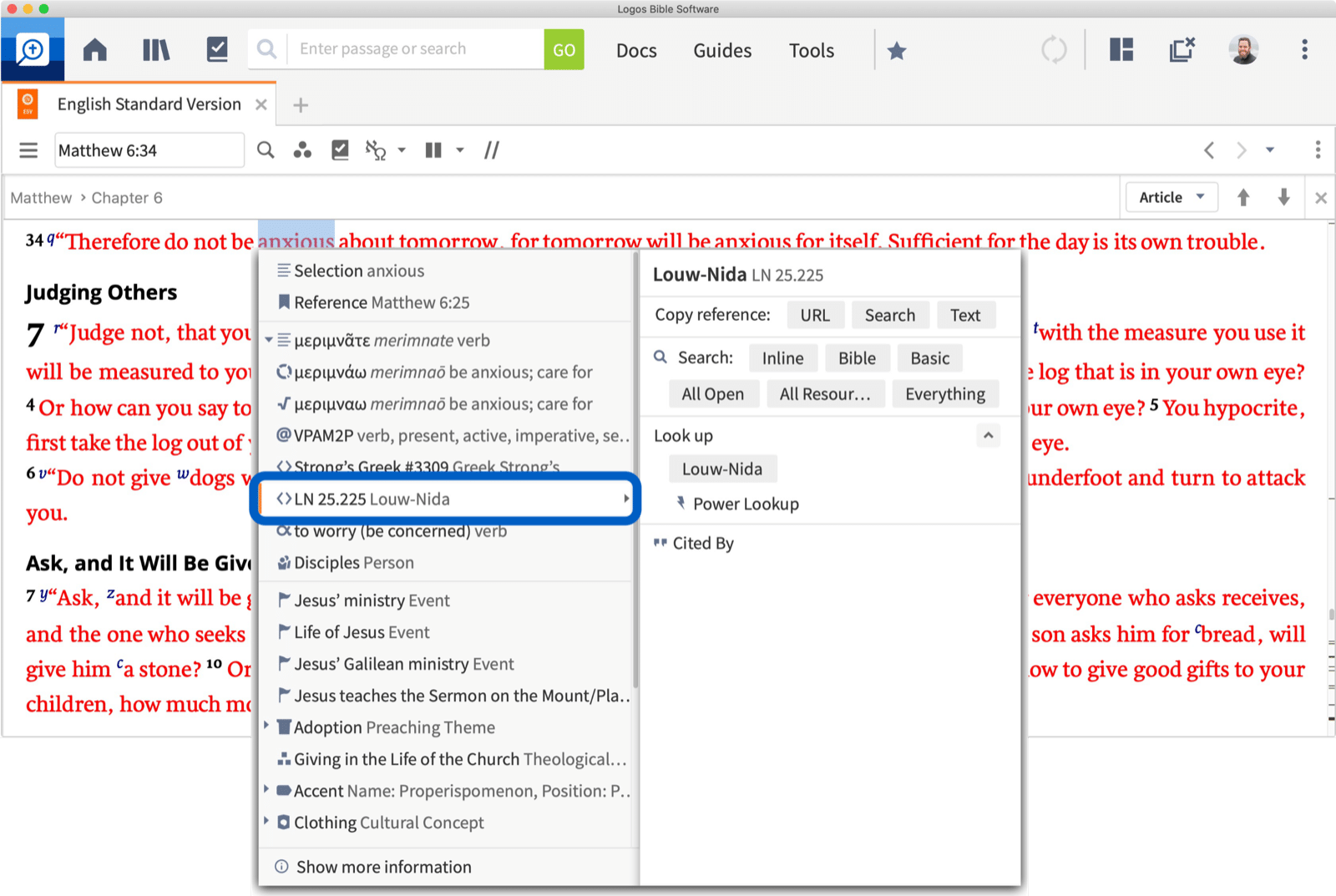
Task: Open the visual filters dots icon
Action: pos(302,150)
